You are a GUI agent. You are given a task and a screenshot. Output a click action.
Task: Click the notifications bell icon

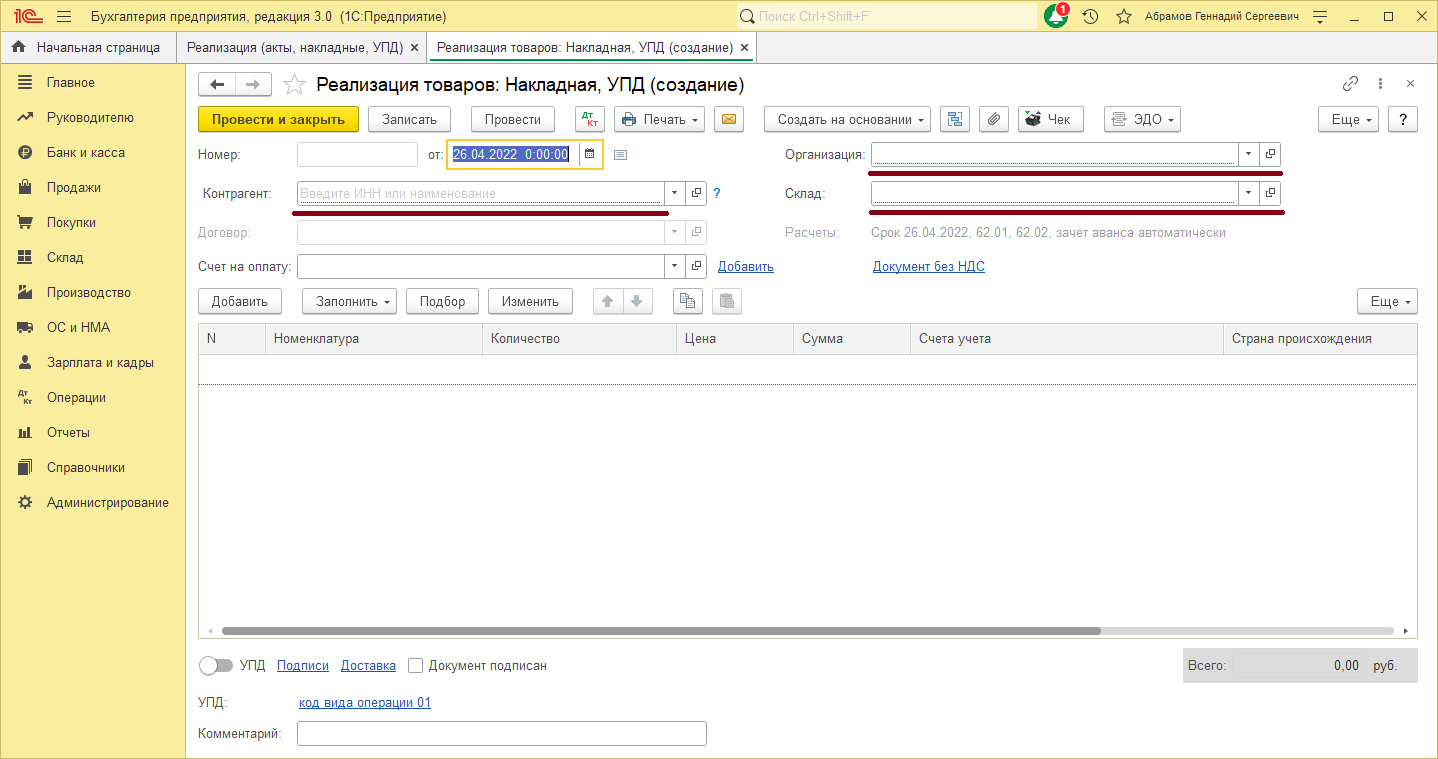pyautogui.click(x=1055, y=17)
